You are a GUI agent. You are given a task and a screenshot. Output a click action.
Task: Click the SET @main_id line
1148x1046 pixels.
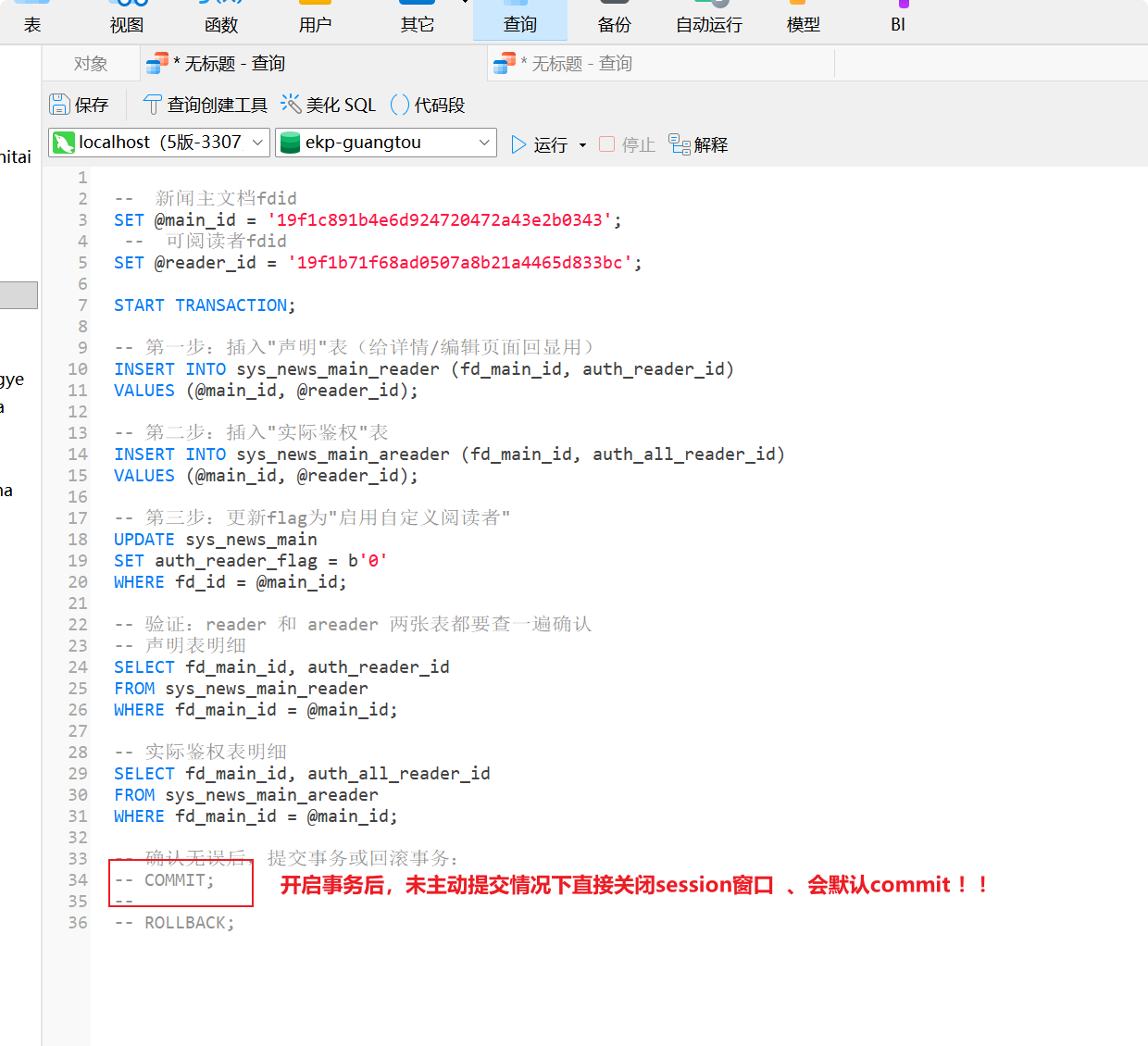[x=368, y=220]
